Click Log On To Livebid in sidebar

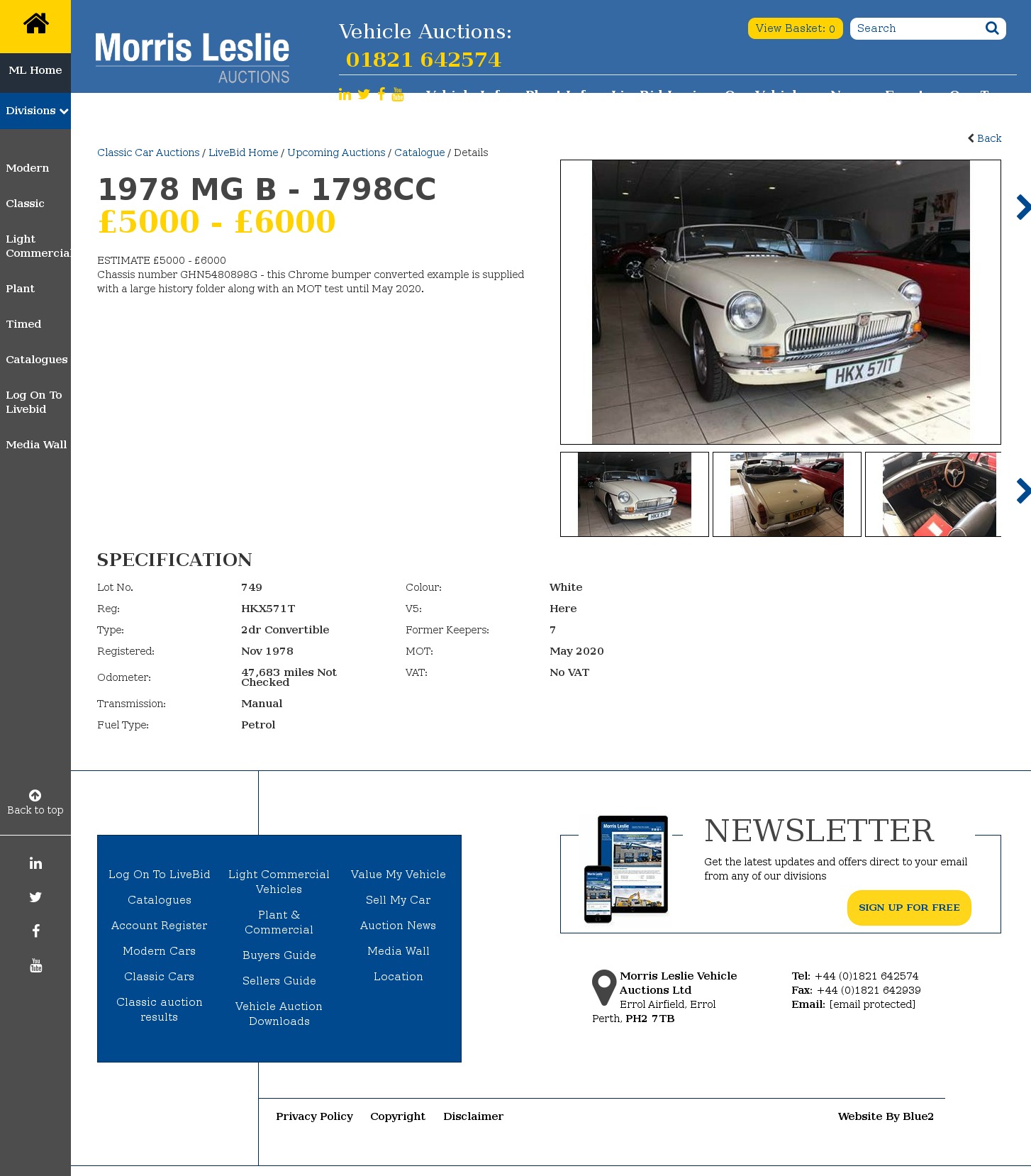tap(34, 402)
